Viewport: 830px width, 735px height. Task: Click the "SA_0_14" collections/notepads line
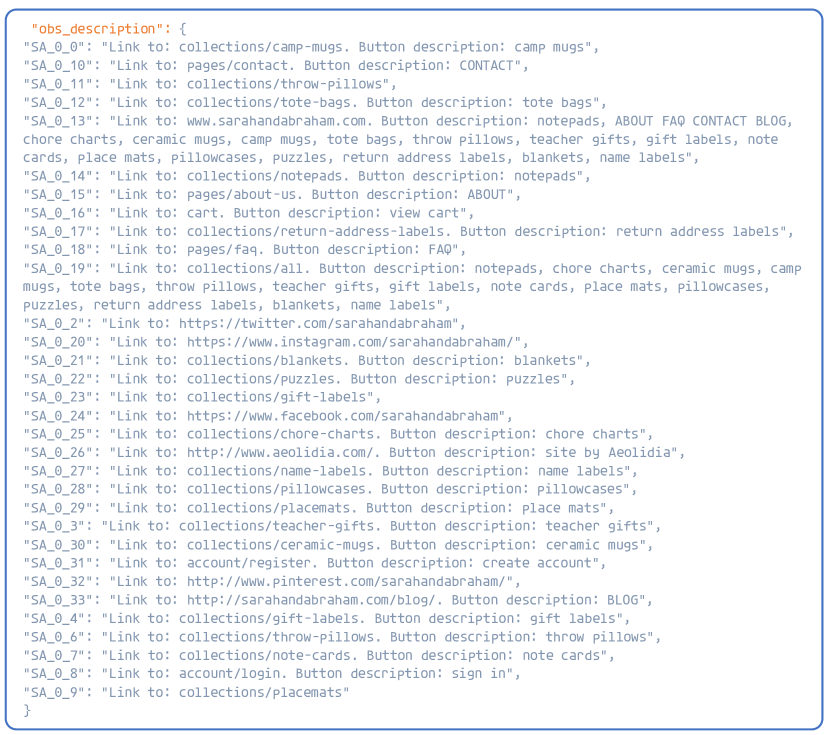307,176
